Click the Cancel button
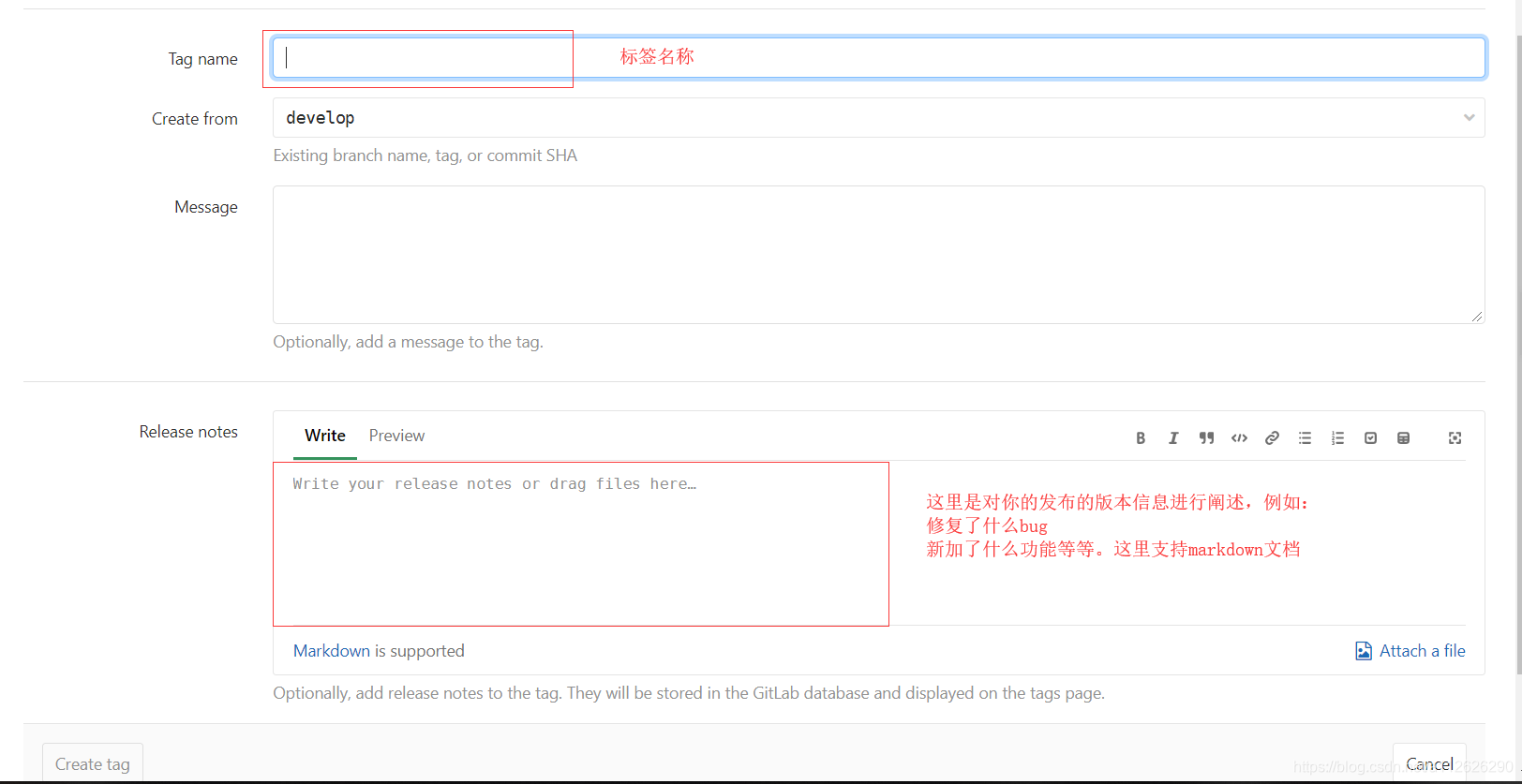 (1429, 763)
